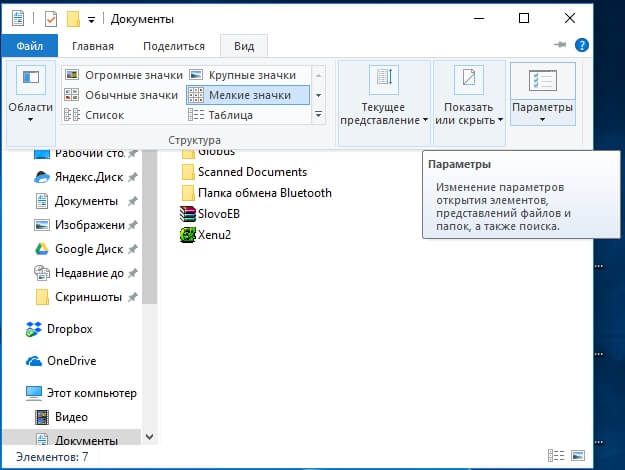The image size is (625, 470).
Task: Switch to details view in status bar
Action: (556, 455)
